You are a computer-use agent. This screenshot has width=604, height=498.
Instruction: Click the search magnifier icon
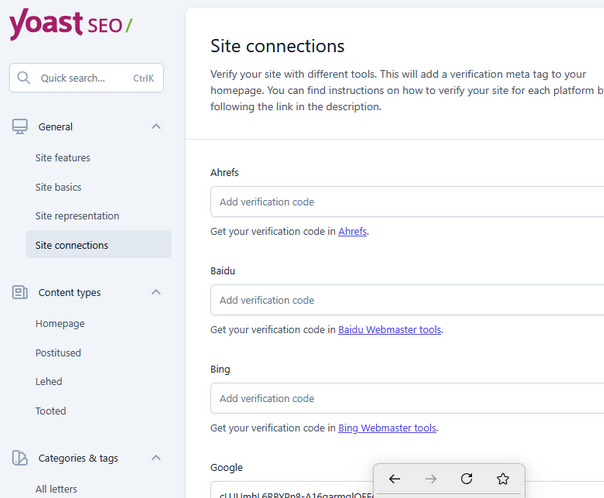[x=24, y=78]
